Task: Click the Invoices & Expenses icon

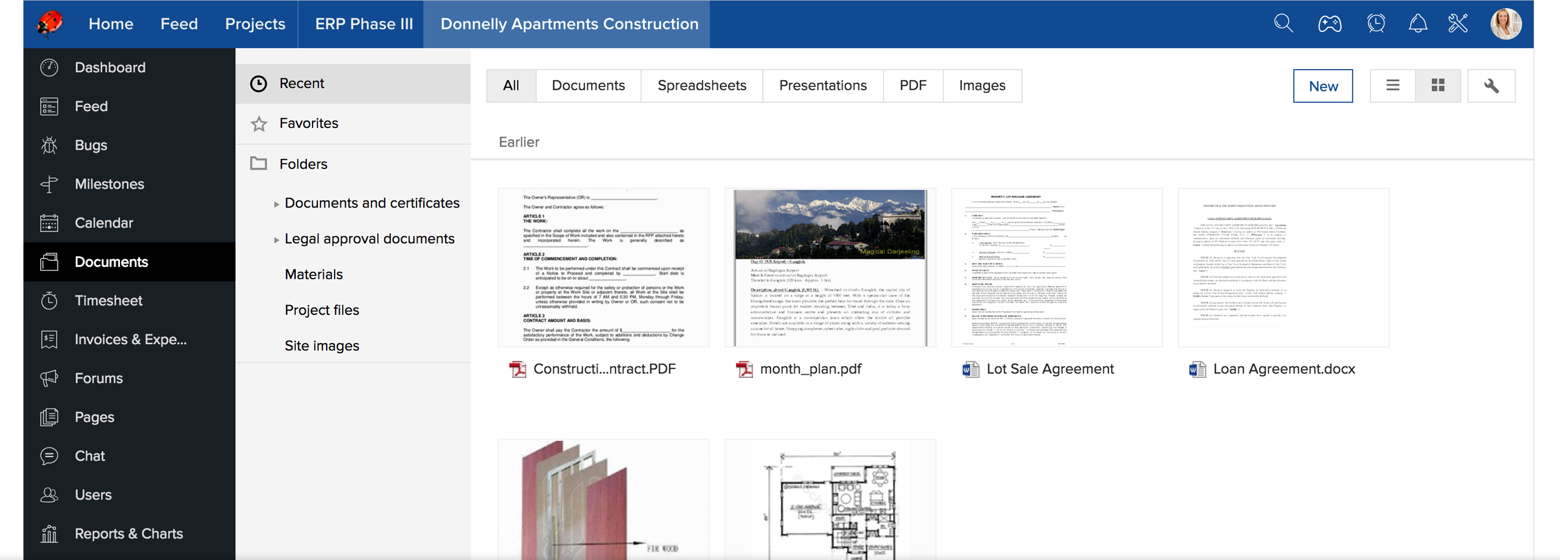Action: [x=49, y=339]
